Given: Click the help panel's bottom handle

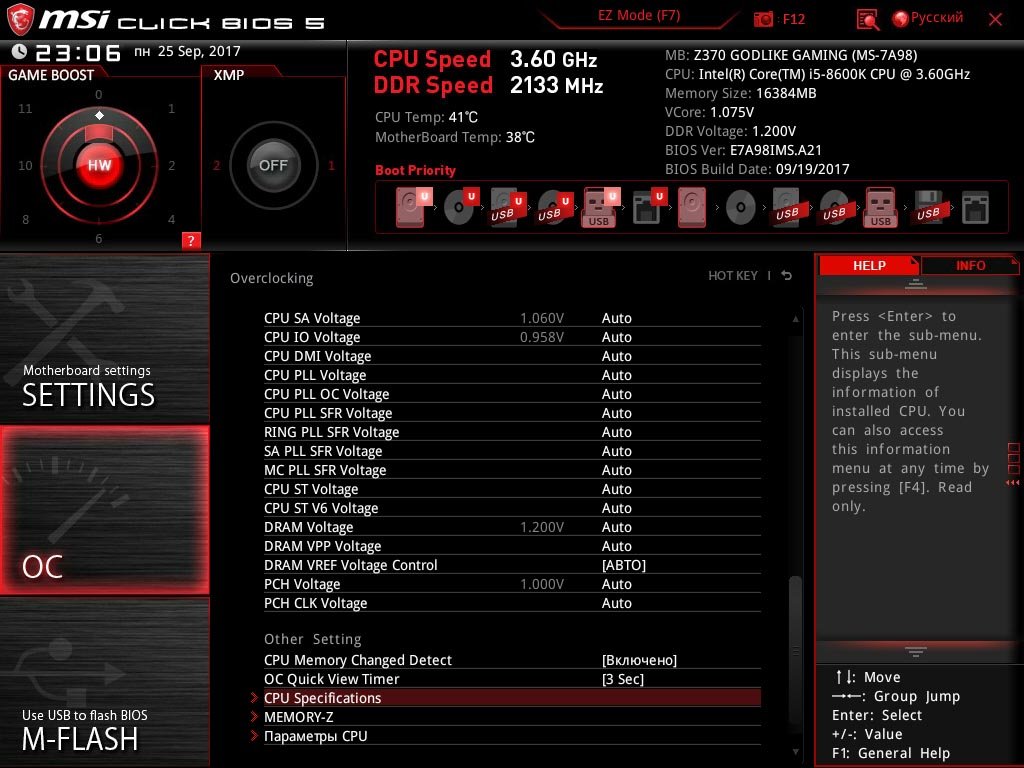Looking at the screenshot, I should (916, 651).
